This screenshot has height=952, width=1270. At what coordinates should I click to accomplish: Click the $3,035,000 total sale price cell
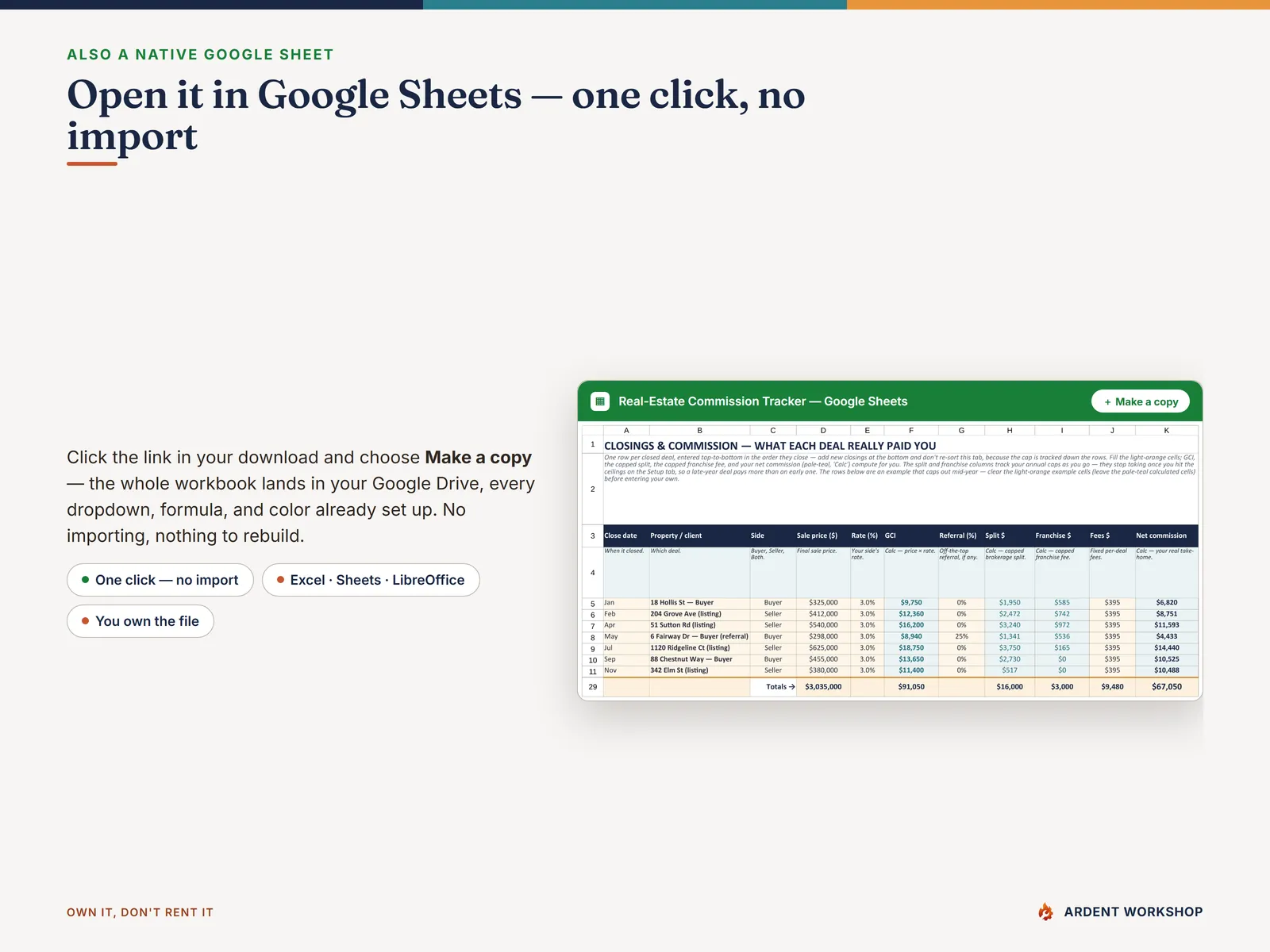823,687
